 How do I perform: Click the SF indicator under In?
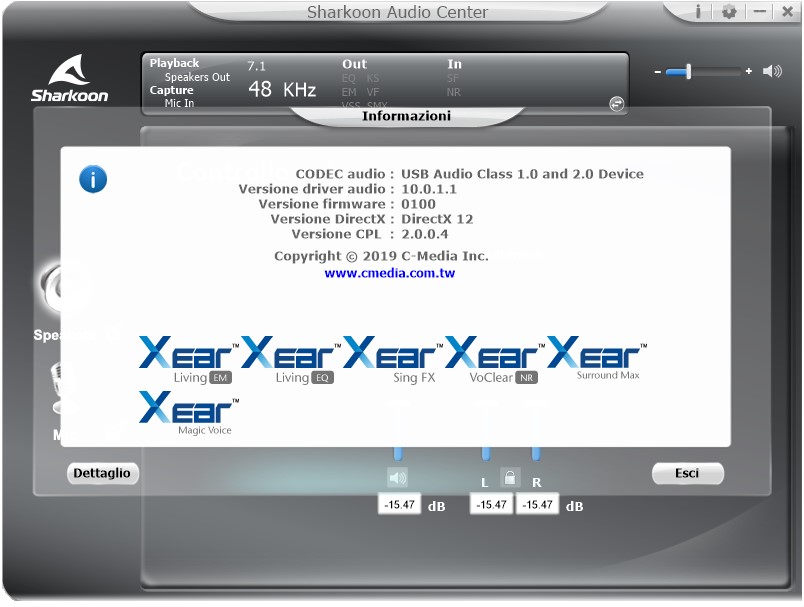pyautogui.click(x=453, y=78)
